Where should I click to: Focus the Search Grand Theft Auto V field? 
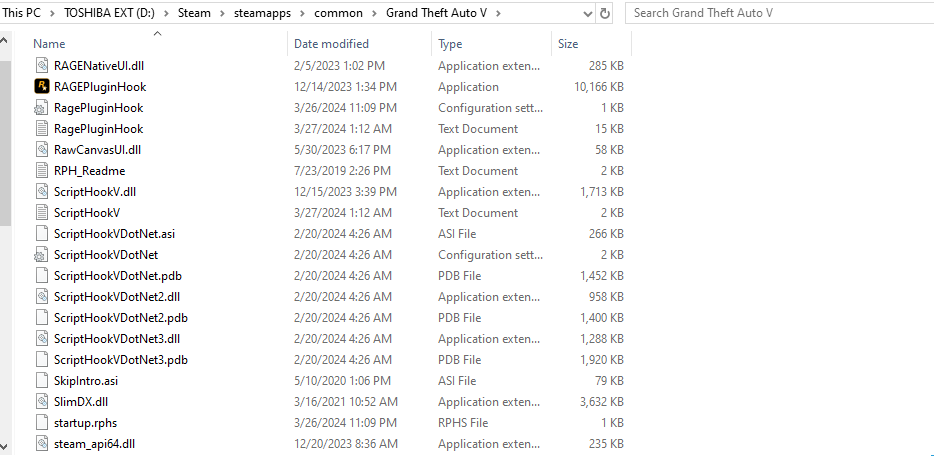[x=775, y=14]
